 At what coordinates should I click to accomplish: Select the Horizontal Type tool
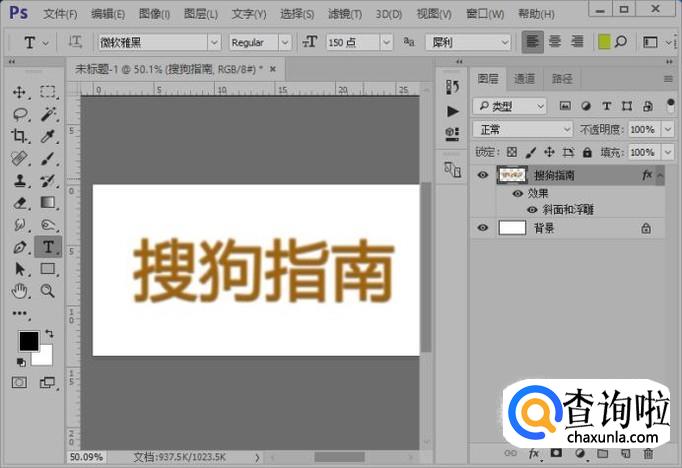coord(48,247)
